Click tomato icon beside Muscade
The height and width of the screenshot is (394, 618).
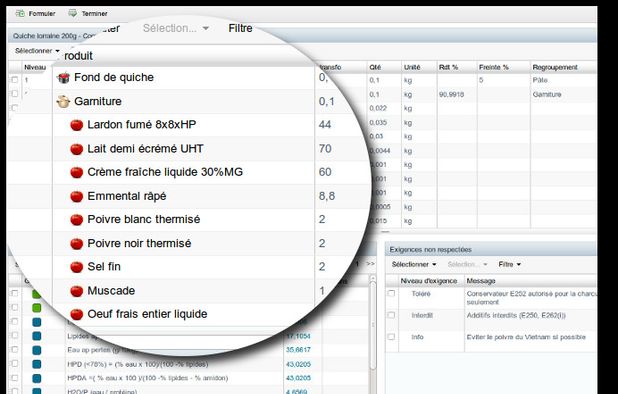point(76,291)
